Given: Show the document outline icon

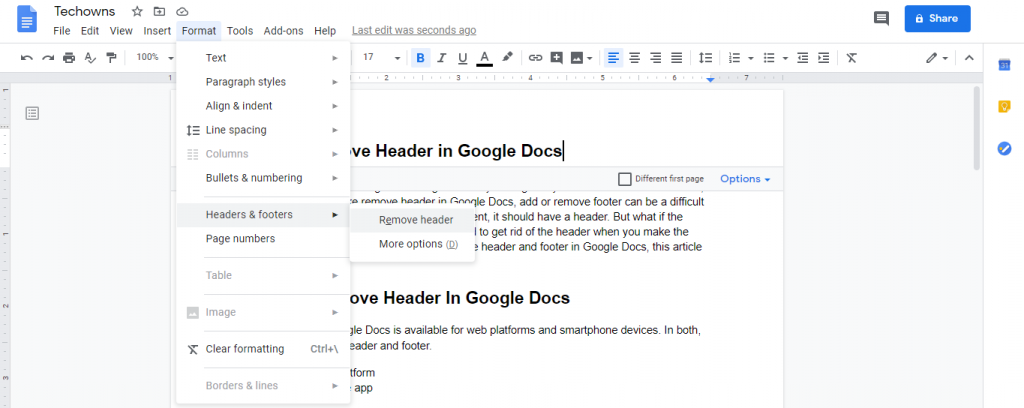Looking at the screenshot, I should pos(32,114).
